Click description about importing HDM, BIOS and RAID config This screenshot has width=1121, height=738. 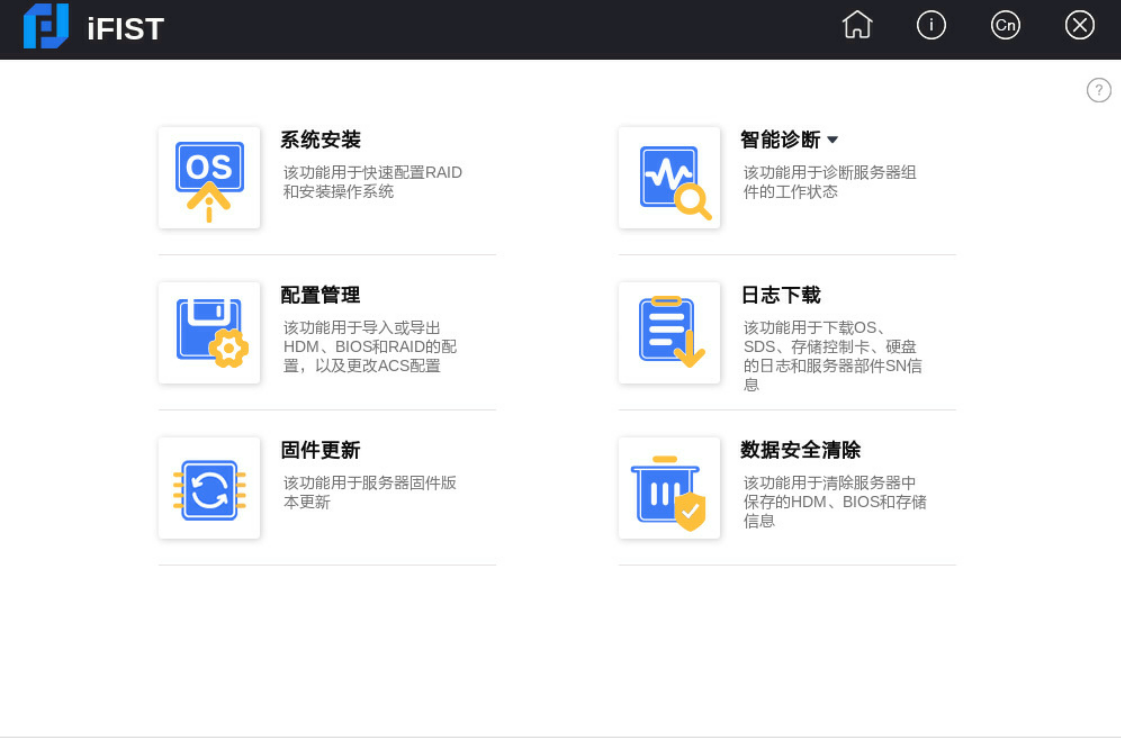pos(370,347)
